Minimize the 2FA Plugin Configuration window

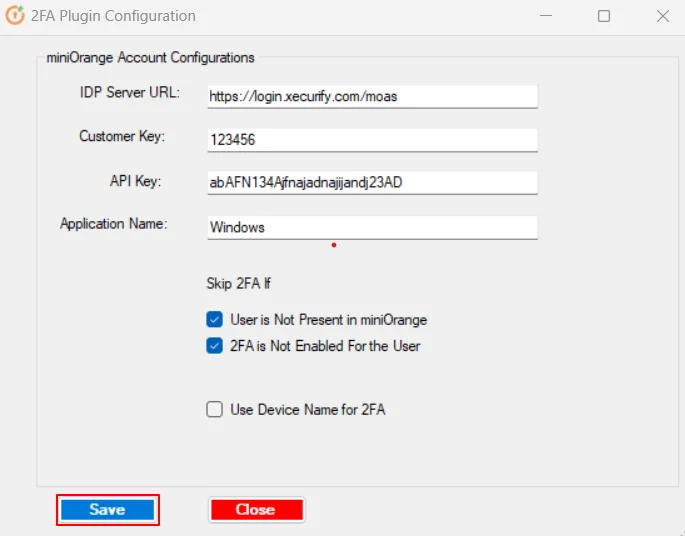[546, 16]
